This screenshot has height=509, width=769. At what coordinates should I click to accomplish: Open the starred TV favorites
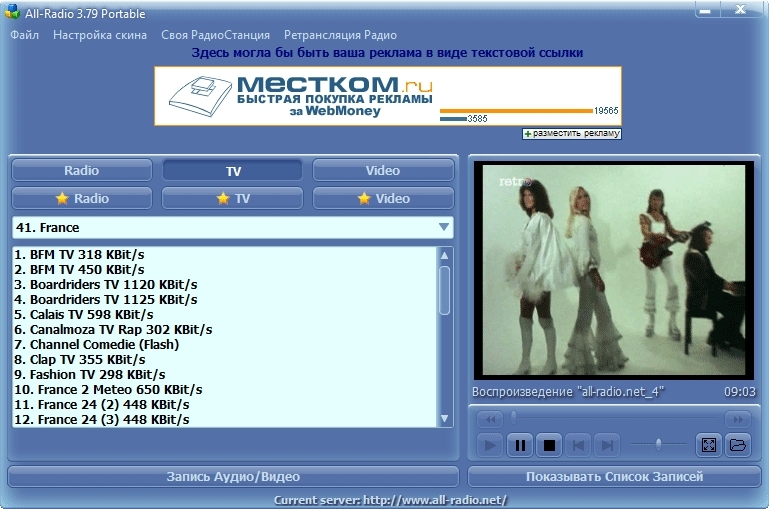point(232,198)
